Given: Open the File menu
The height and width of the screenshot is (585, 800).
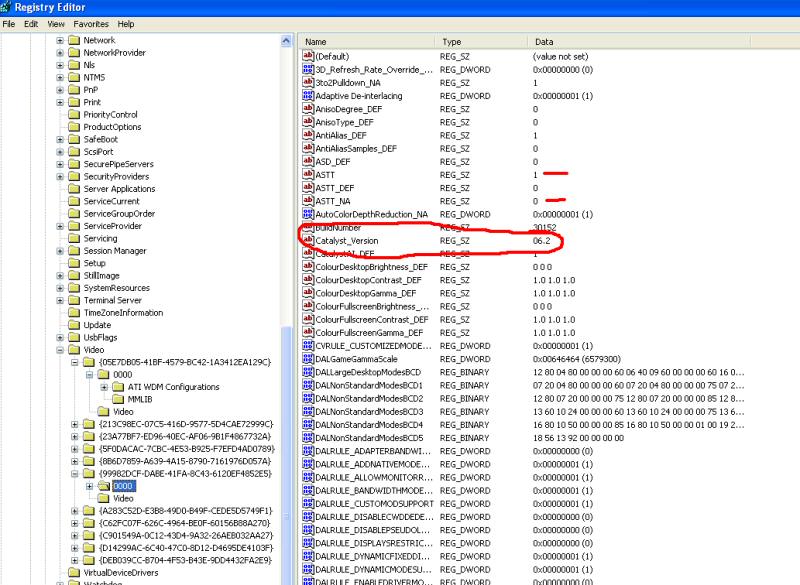Looking at the screenshot, I should pos(8,23).
